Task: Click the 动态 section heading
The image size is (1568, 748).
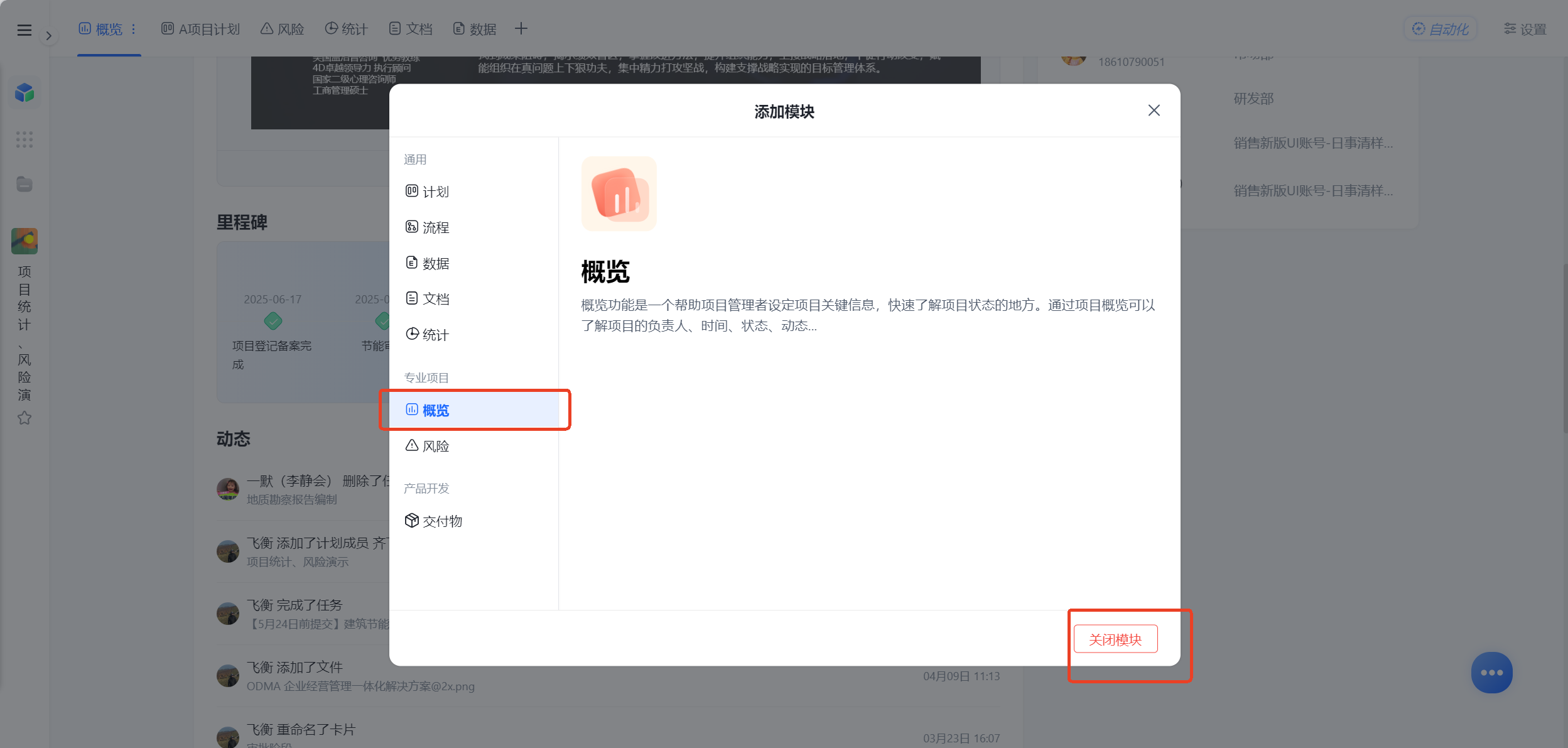Action: point(234,438)
